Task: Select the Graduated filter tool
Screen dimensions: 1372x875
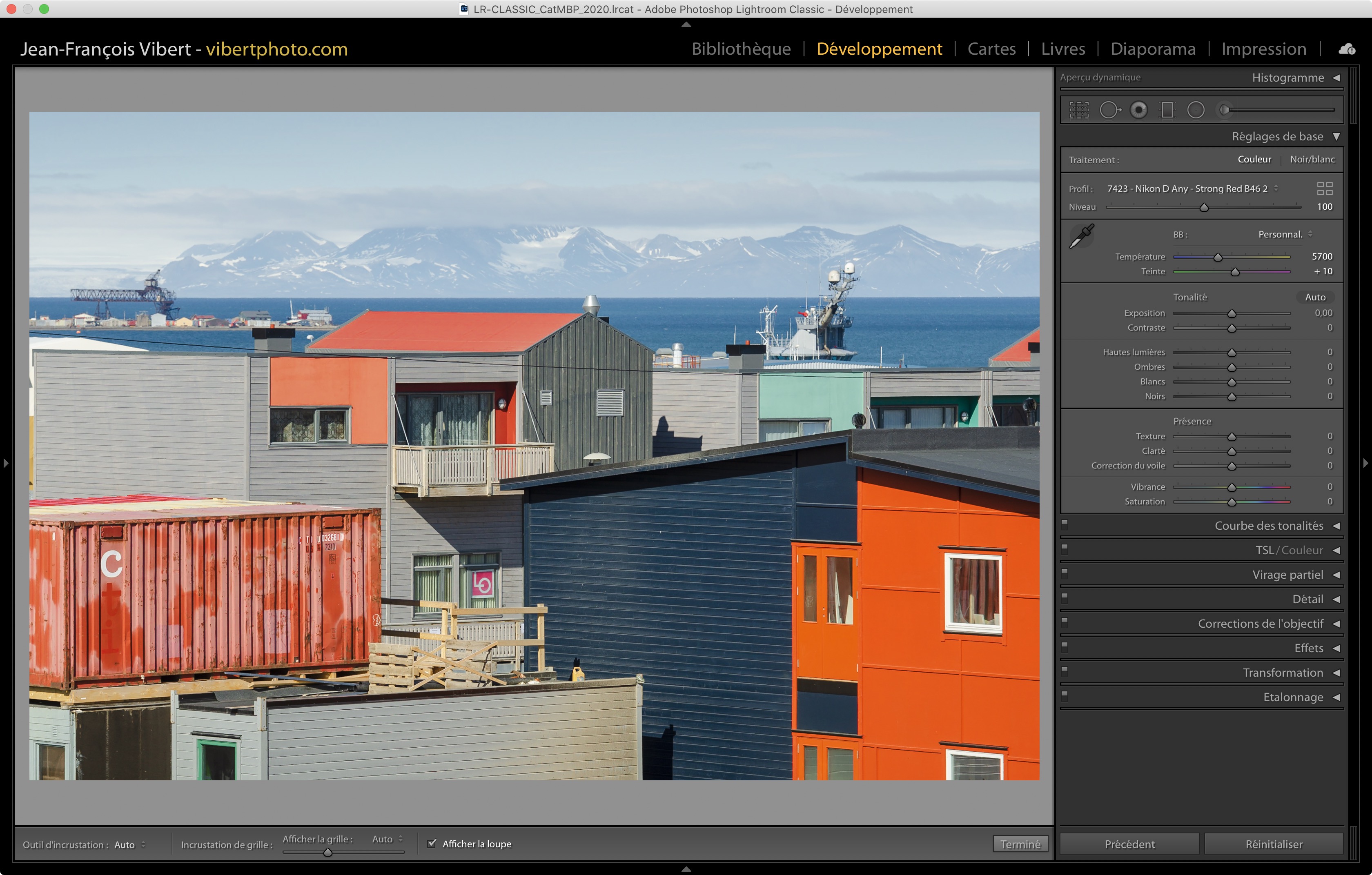Action: (x=1167, y=110)
